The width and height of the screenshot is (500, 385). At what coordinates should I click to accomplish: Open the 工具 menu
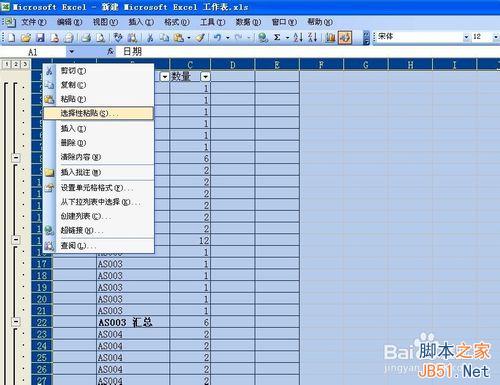pos(212,22)
